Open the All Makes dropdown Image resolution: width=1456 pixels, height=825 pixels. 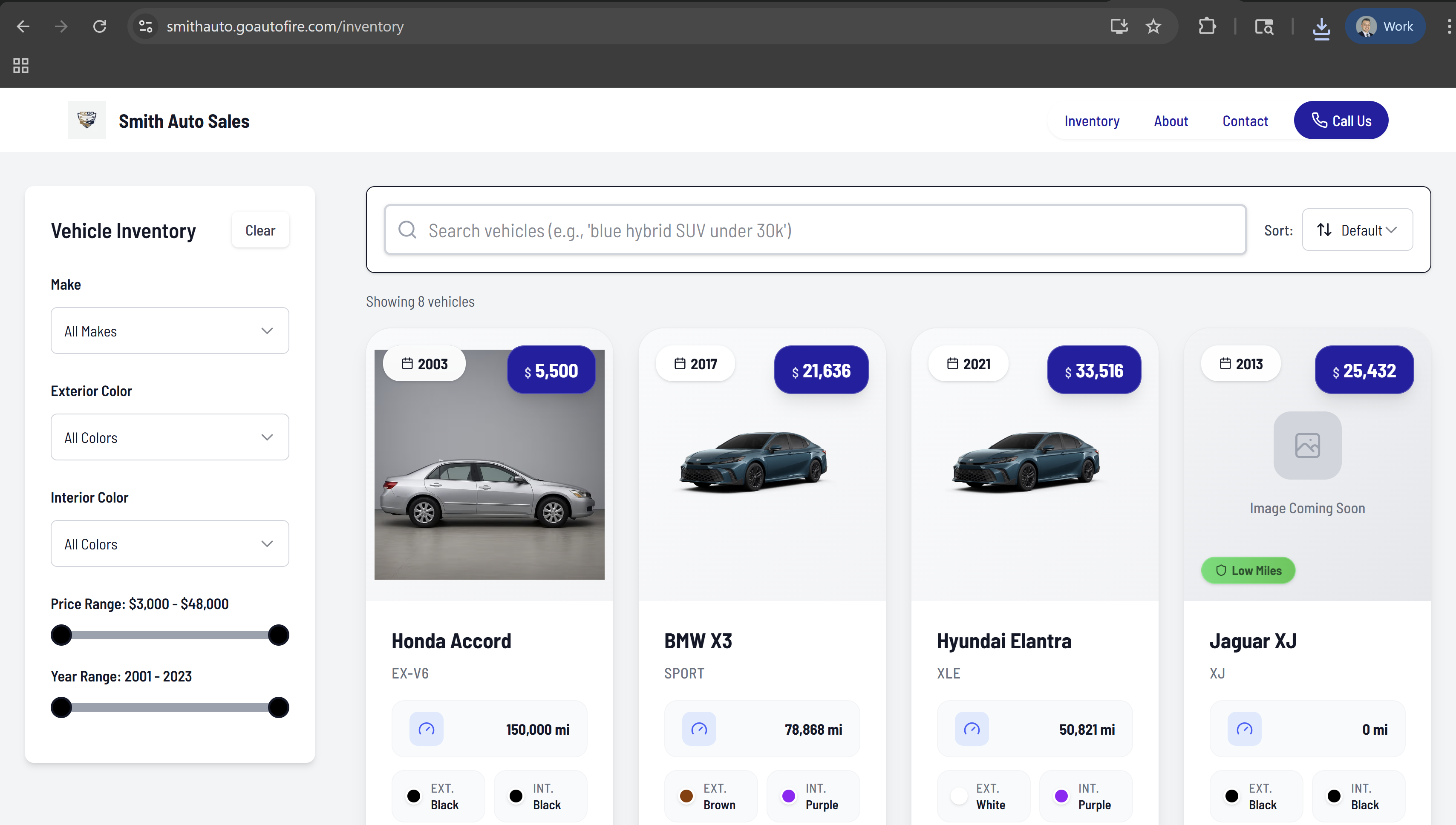coord(170,331)
